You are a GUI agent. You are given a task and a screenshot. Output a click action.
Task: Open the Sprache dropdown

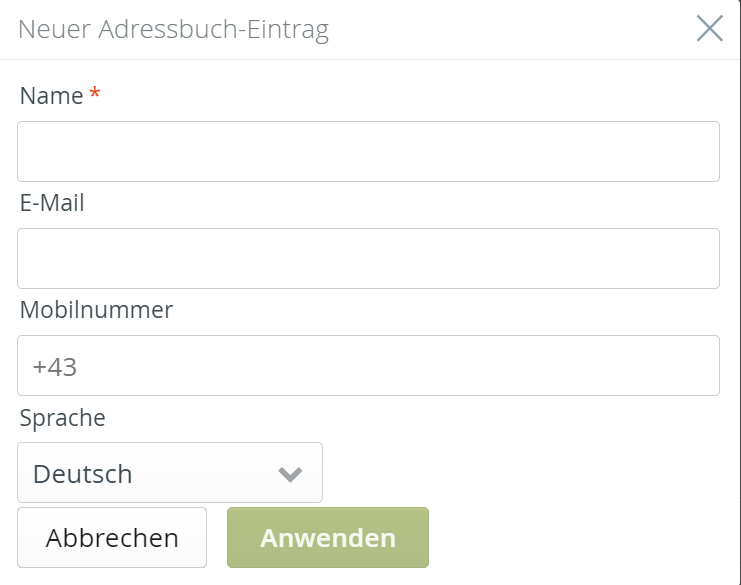[170, 473]
